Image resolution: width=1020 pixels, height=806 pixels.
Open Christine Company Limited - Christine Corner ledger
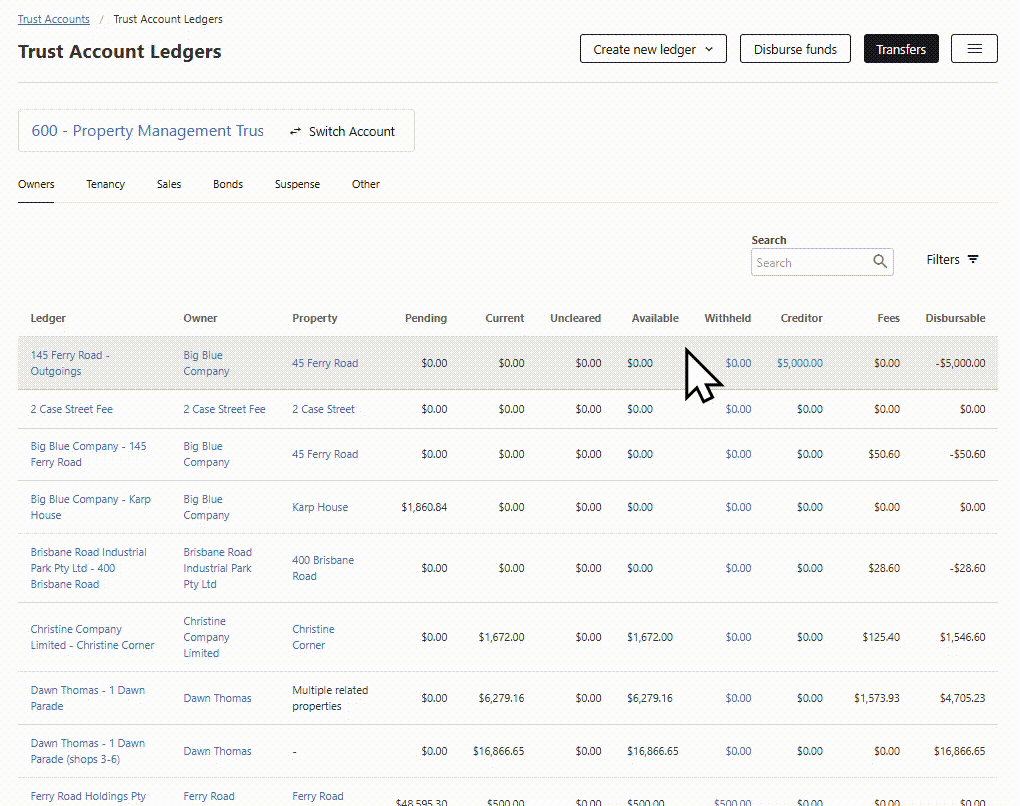point(92,637)
